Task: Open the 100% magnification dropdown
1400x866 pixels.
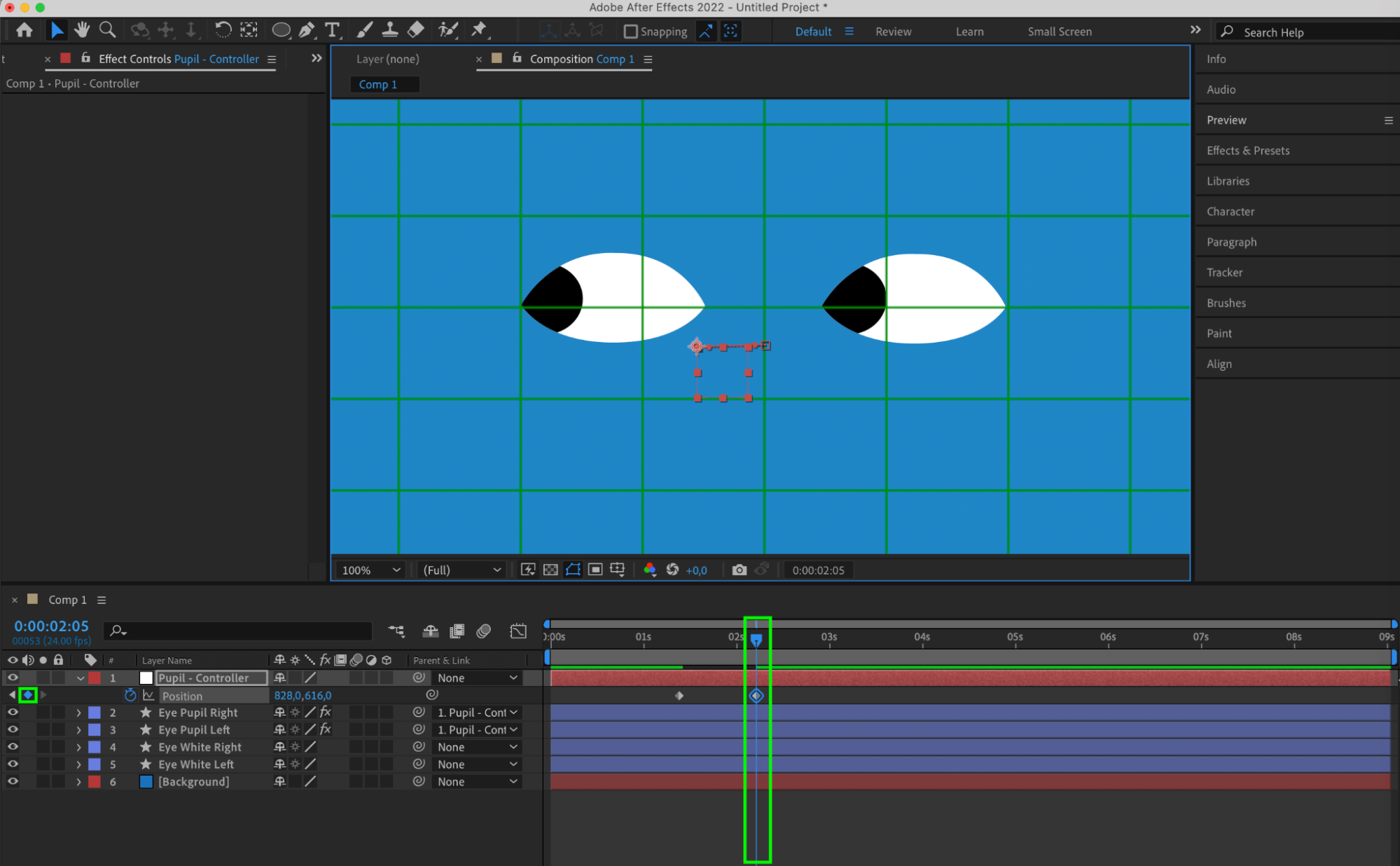Action: [x=370, y=570]
